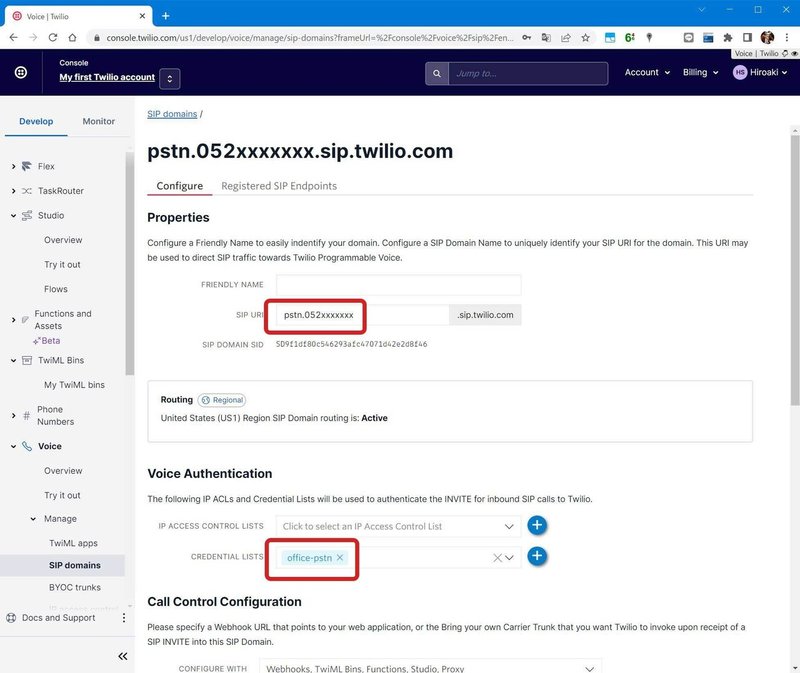Open Studio Try it out

click(x=62, y=264)
